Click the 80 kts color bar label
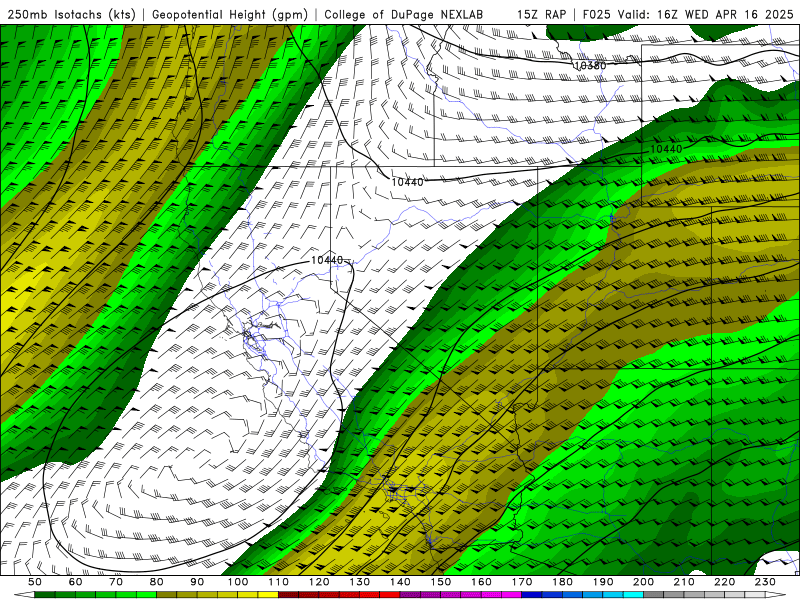Viewport: 800px width, 600px height. click(x=157, y=582)
